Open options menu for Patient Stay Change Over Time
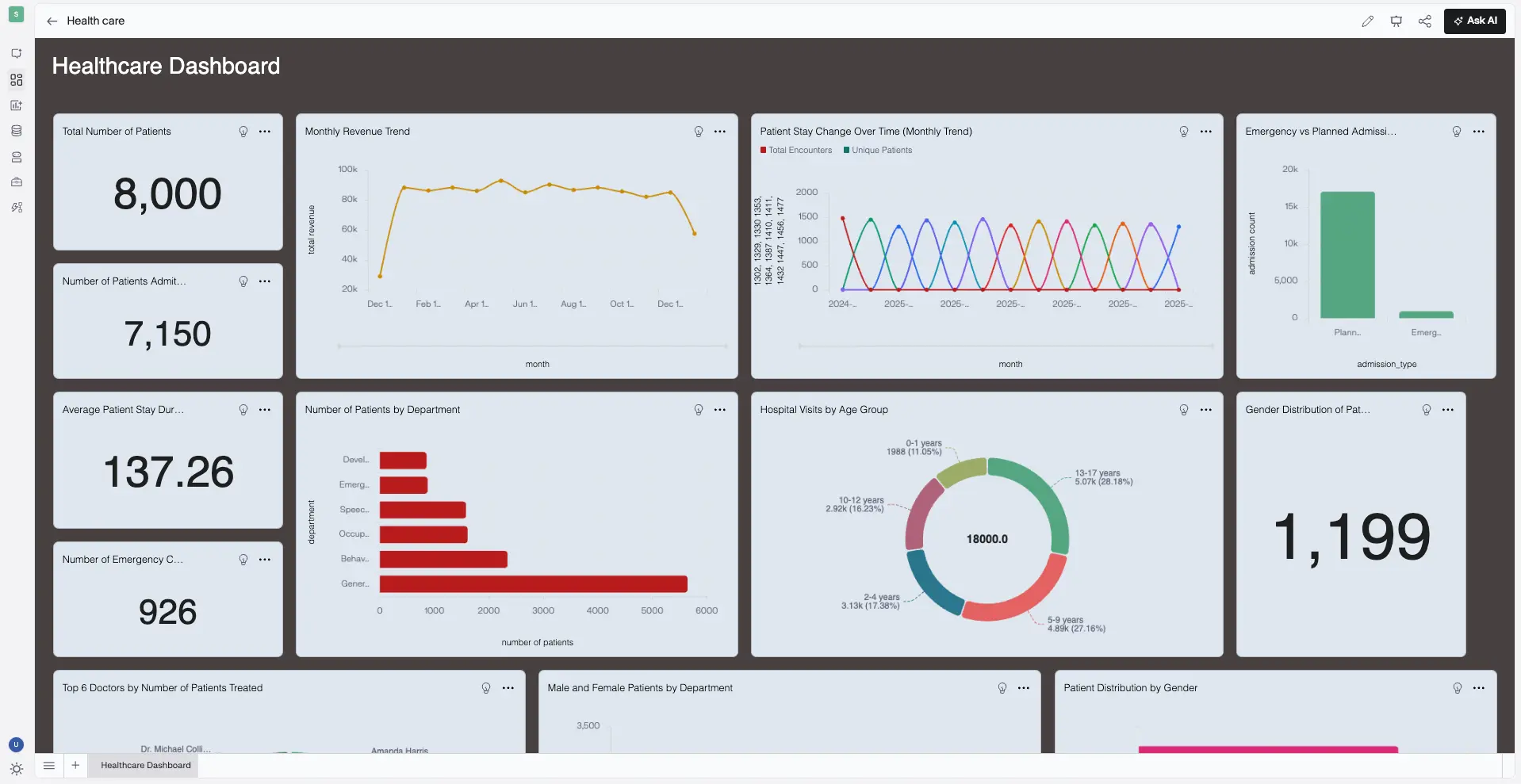 click(x=1206, y=132)
